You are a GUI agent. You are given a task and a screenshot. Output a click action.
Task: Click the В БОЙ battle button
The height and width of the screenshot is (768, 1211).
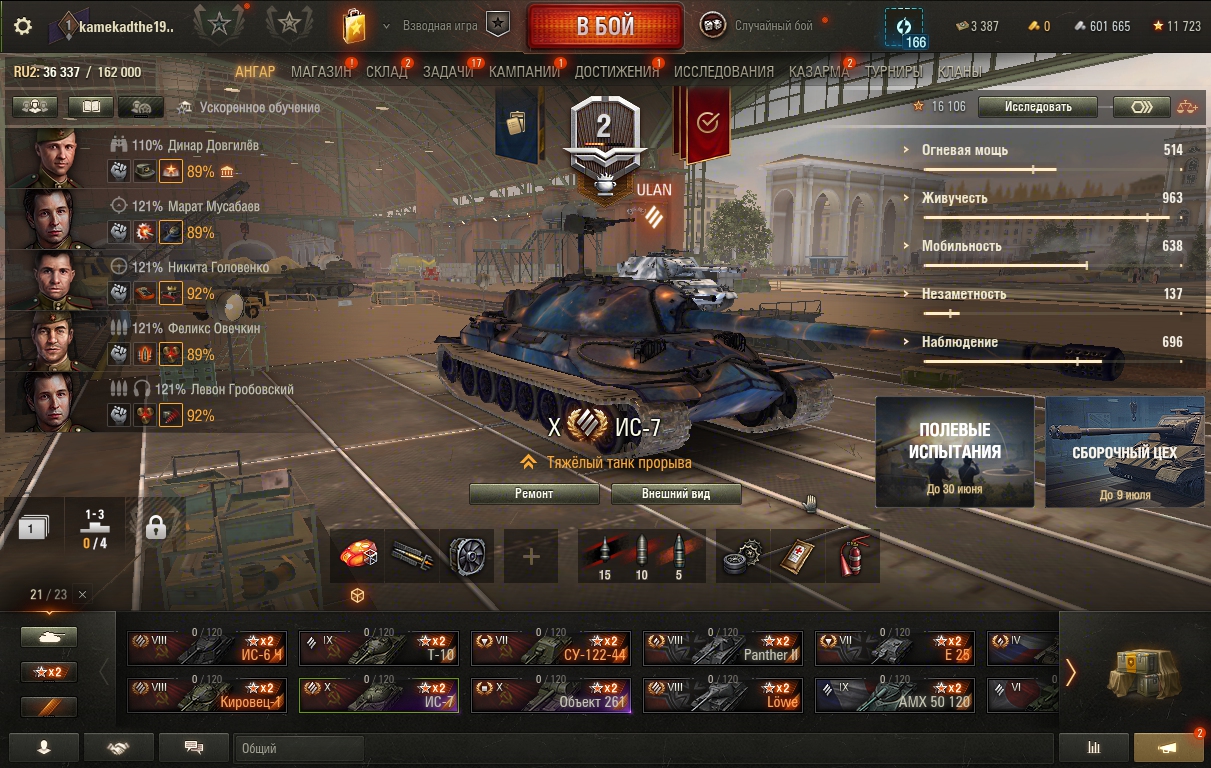[605, 27]
